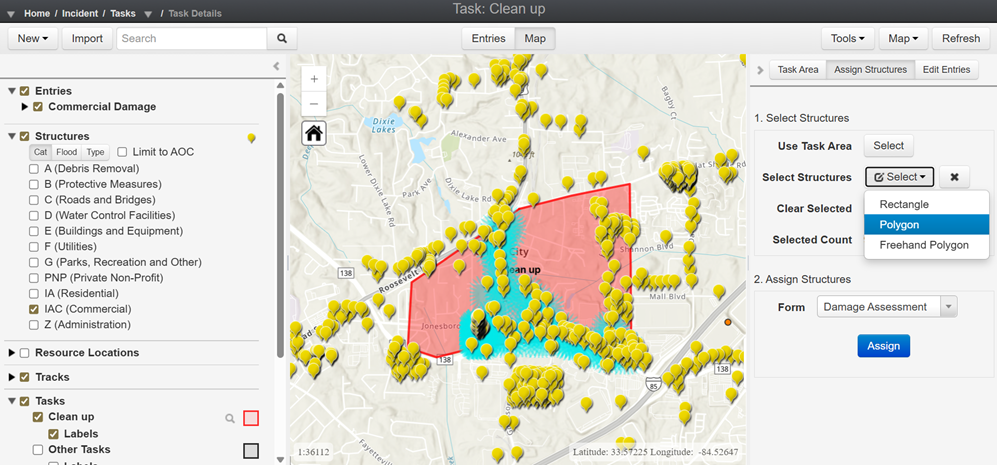The height and width of the screenshot is (465, 997).
Task: Collapse the Entries tree section
Action: point(12,91)
